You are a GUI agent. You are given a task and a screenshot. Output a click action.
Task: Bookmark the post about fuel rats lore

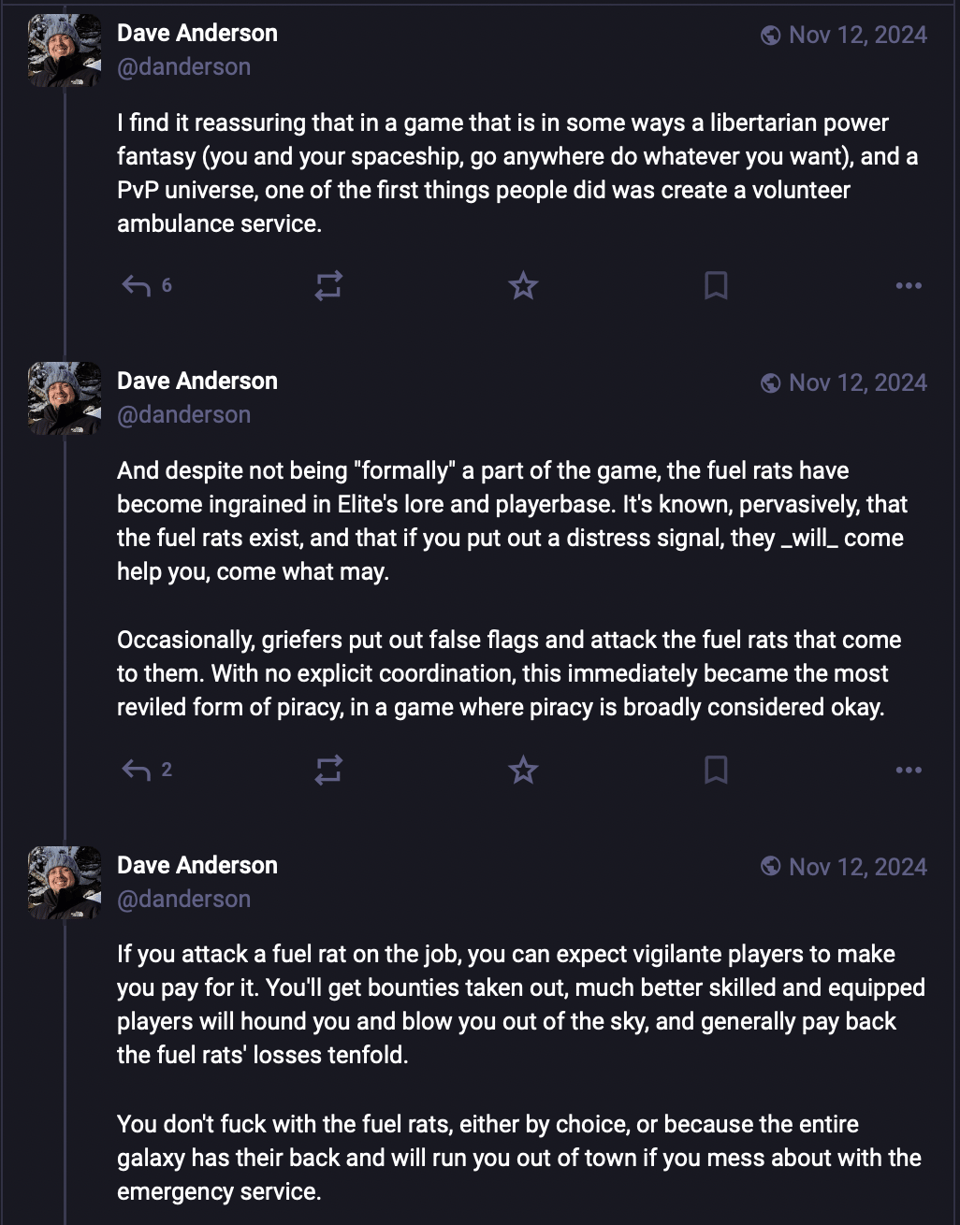pyautogui.click(x=716, y=770)
